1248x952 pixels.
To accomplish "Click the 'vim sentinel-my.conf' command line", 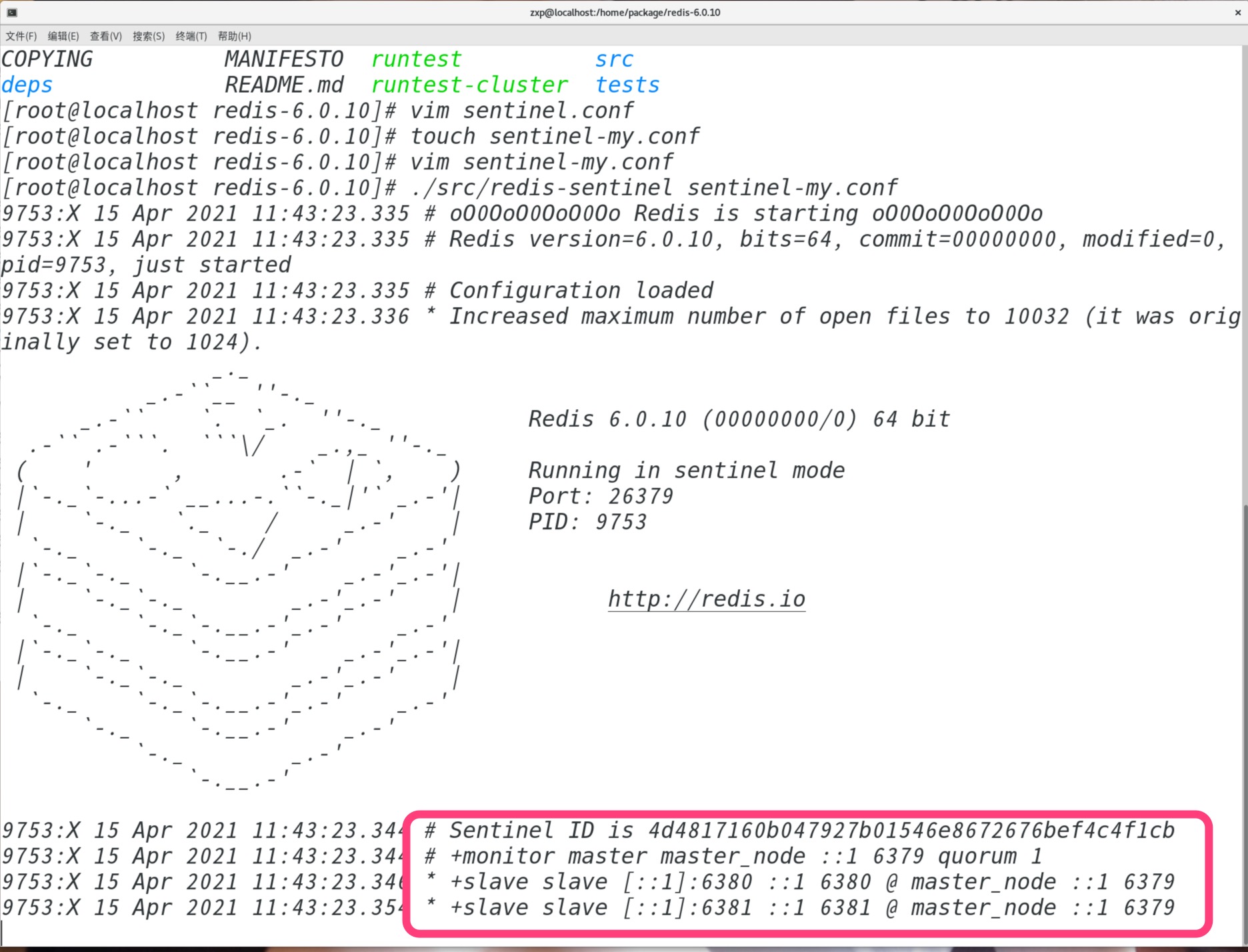I will click(337, 162).
